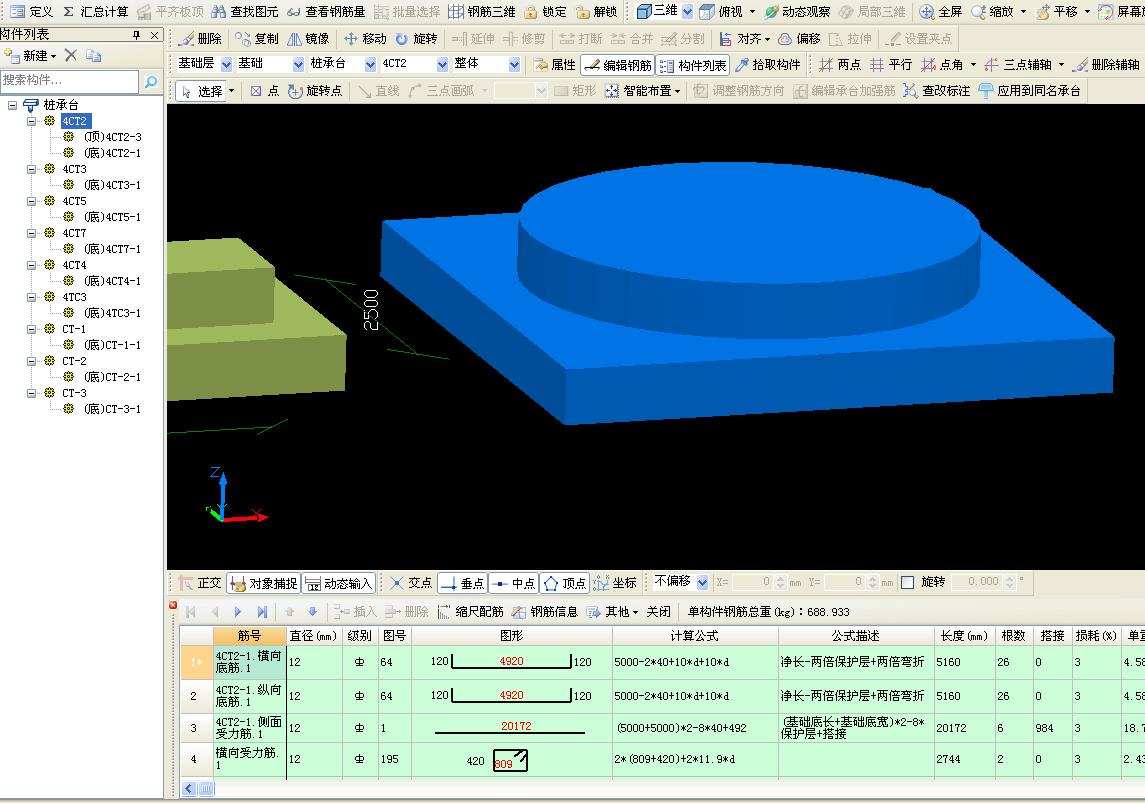Click 查找图元 find element tool

[245, 12]
